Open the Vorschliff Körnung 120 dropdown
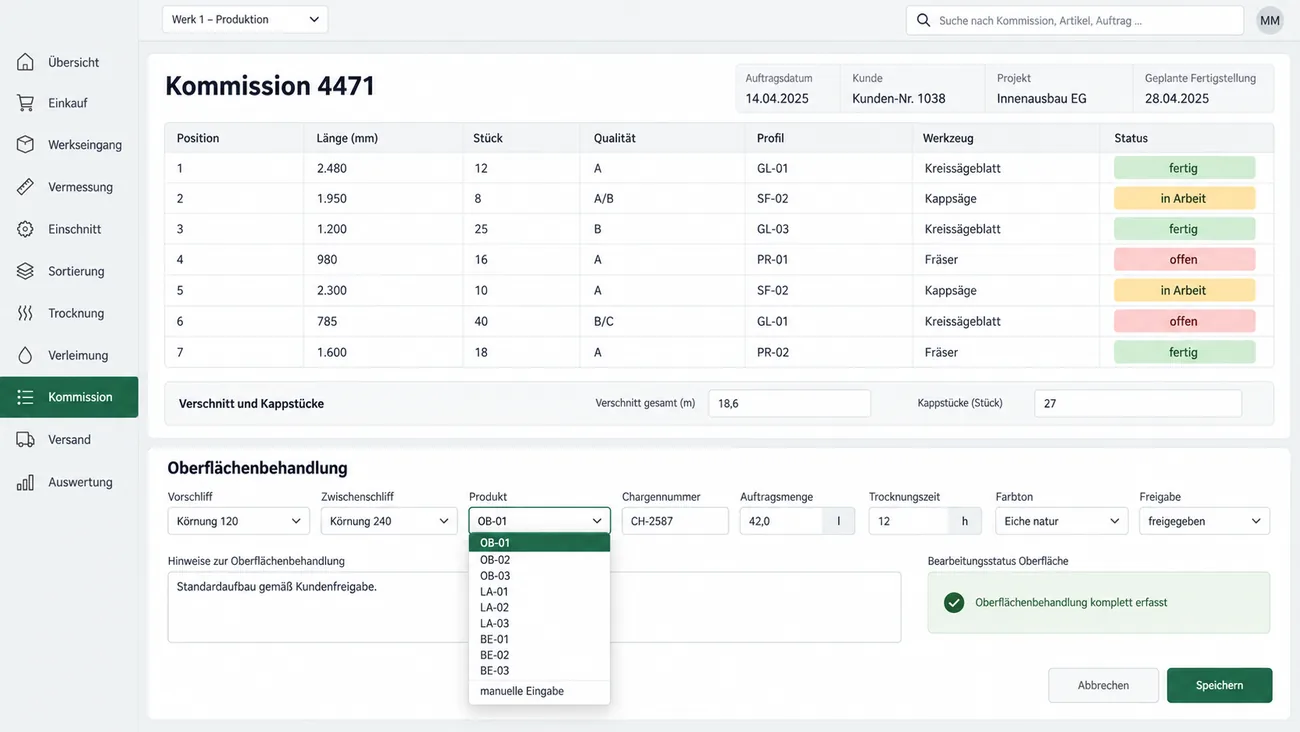 tap(239, 521)
